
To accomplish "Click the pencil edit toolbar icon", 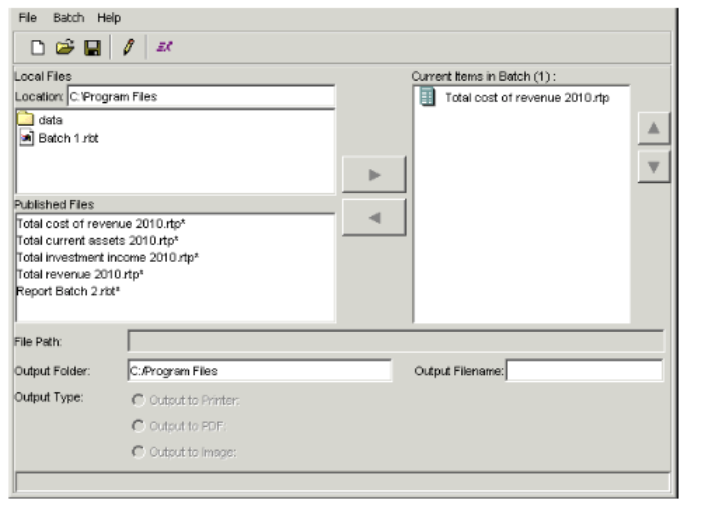I will click(128, 47).
